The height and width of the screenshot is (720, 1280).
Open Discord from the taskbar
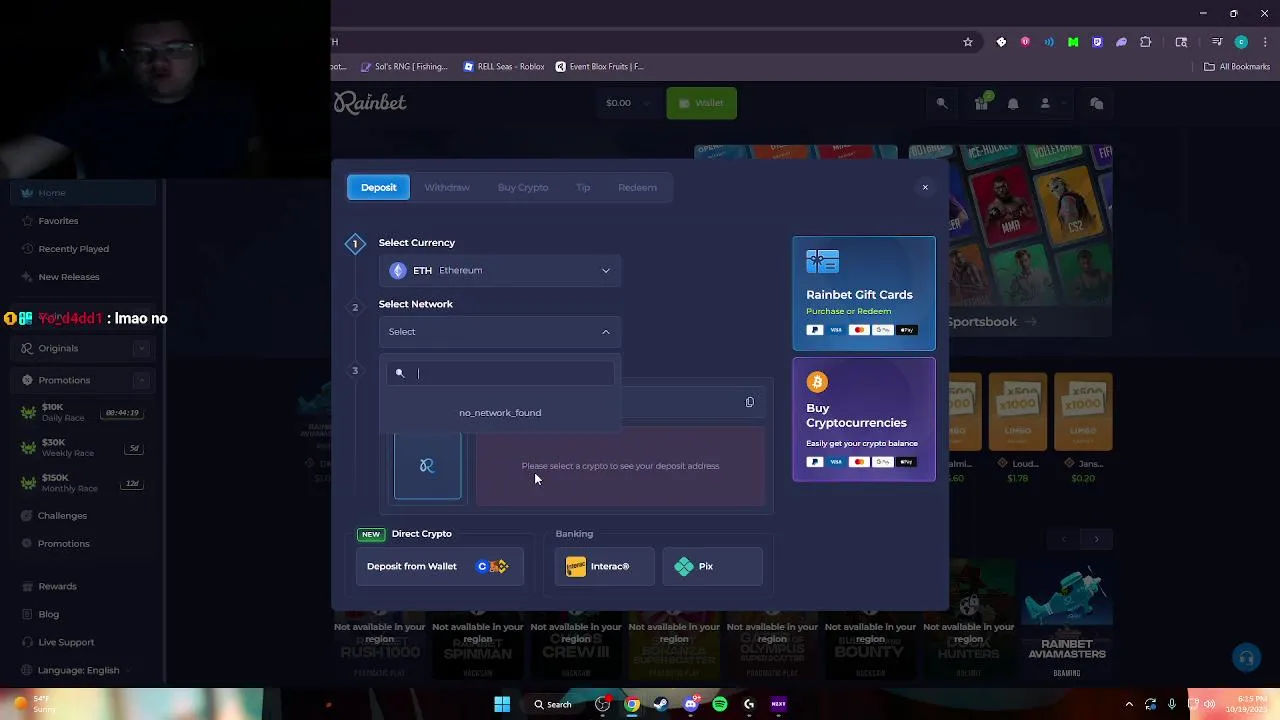pos(690,704)
